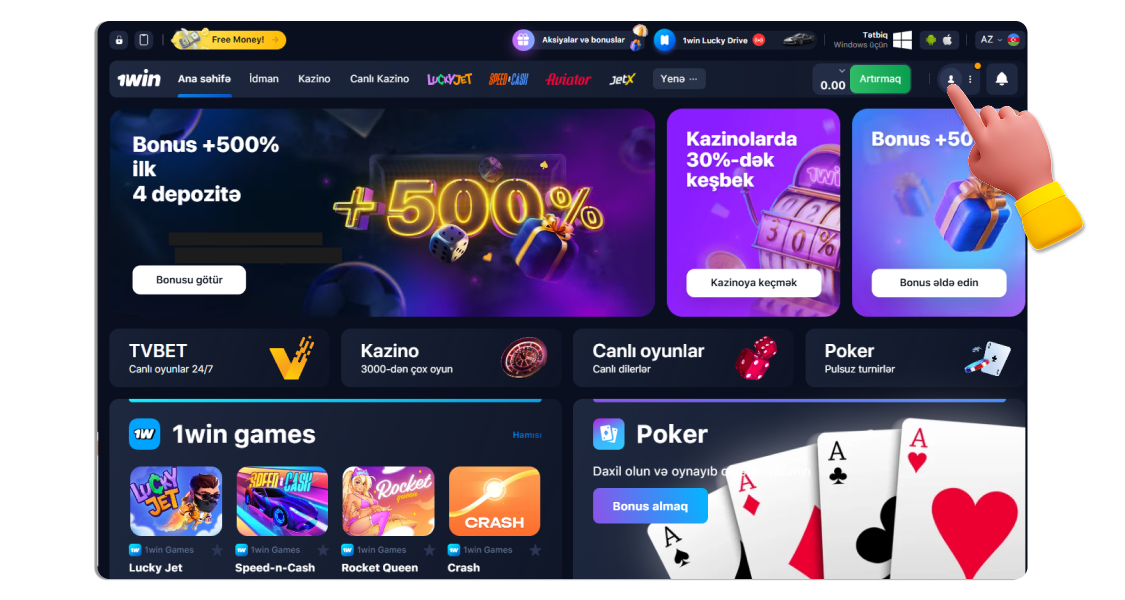Click the mobile phone icon

[143, 40]
